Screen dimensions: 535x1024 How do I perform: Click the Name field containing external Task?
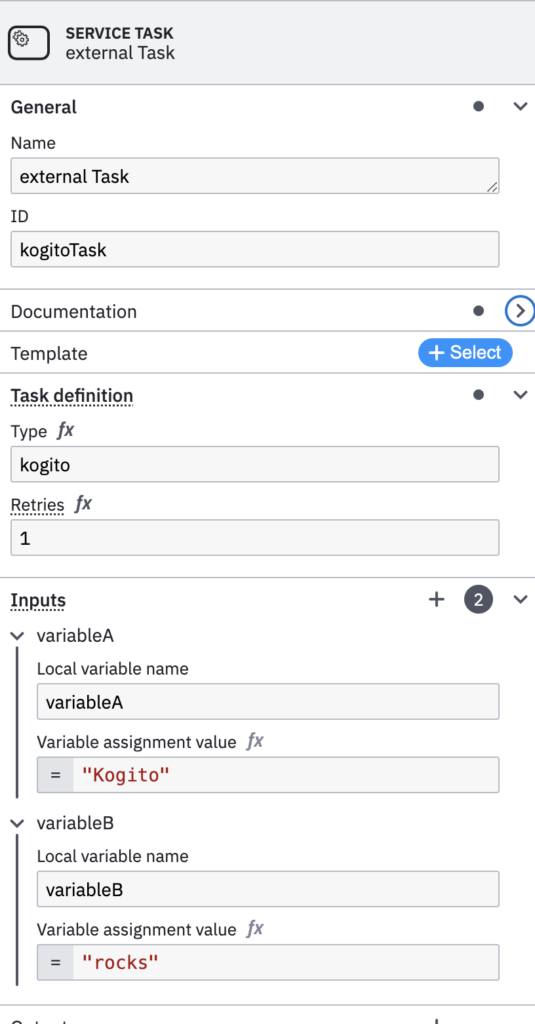coord(255,176)
